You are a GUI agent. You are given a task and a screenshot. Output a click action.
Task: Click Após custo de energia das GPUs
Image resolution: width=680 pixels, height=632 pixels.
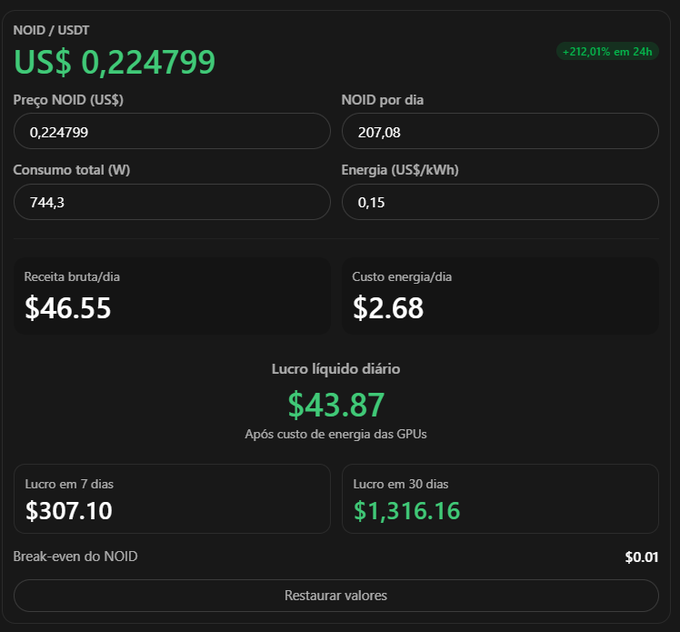[336, 434]
